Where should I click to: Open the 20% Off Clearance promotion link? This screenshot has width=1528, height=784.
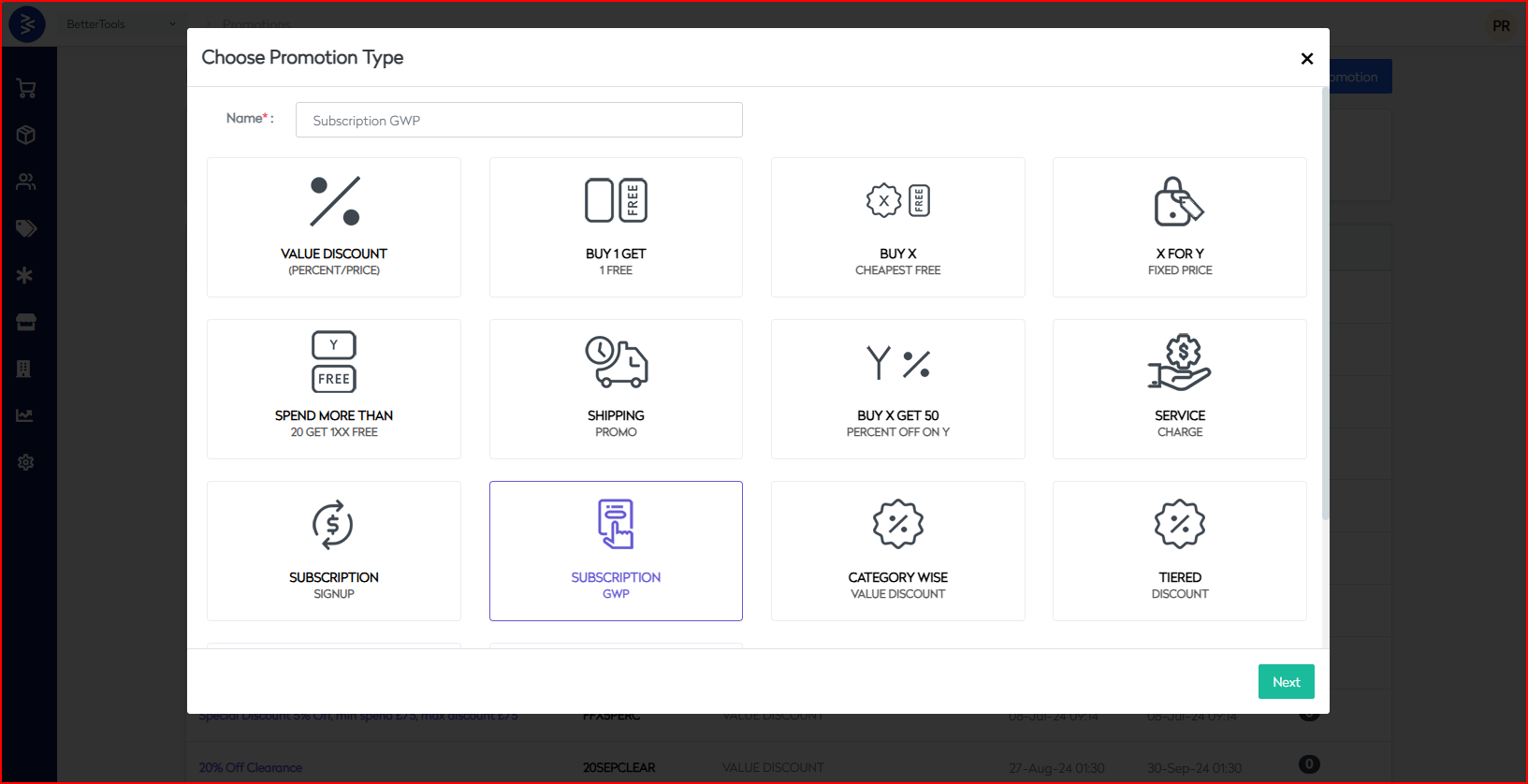250,767
